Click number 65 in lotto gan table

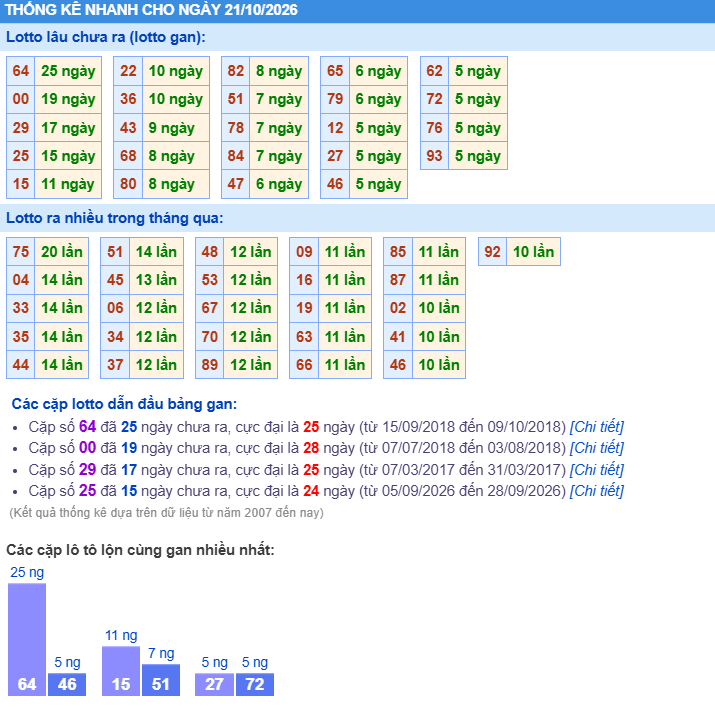335,71
